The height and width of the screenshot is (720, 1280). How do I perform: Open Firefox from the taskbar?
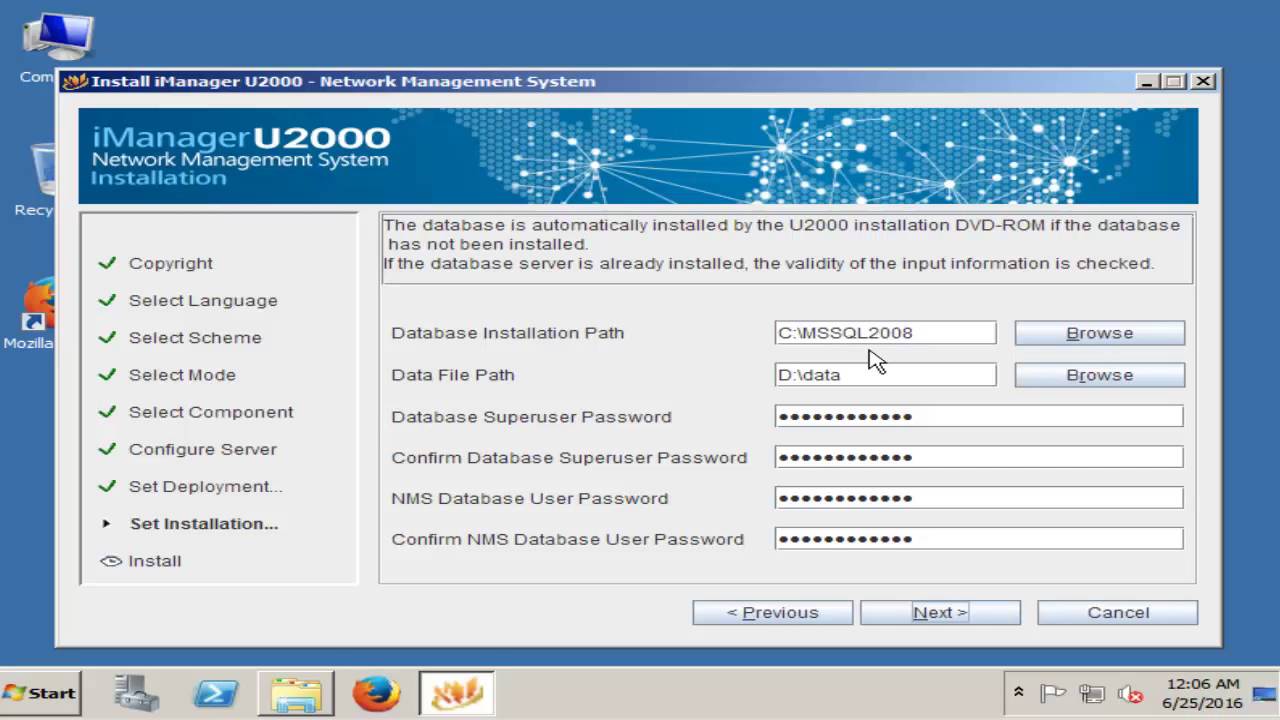pos(376,693)
